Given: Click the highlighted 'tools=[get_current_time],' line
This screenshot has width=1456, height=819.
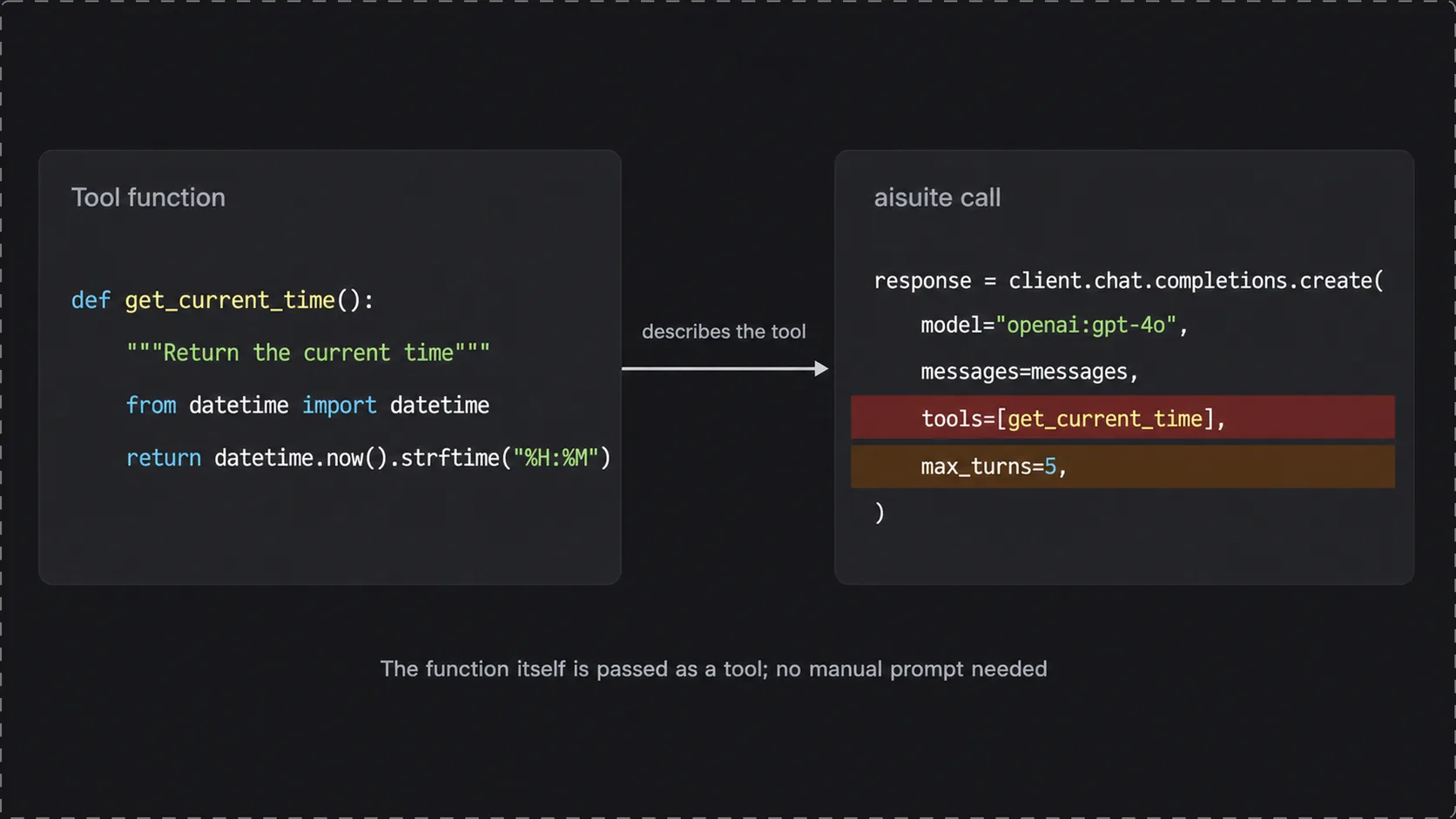Looking at the screenshot, I should (1122, 418).
